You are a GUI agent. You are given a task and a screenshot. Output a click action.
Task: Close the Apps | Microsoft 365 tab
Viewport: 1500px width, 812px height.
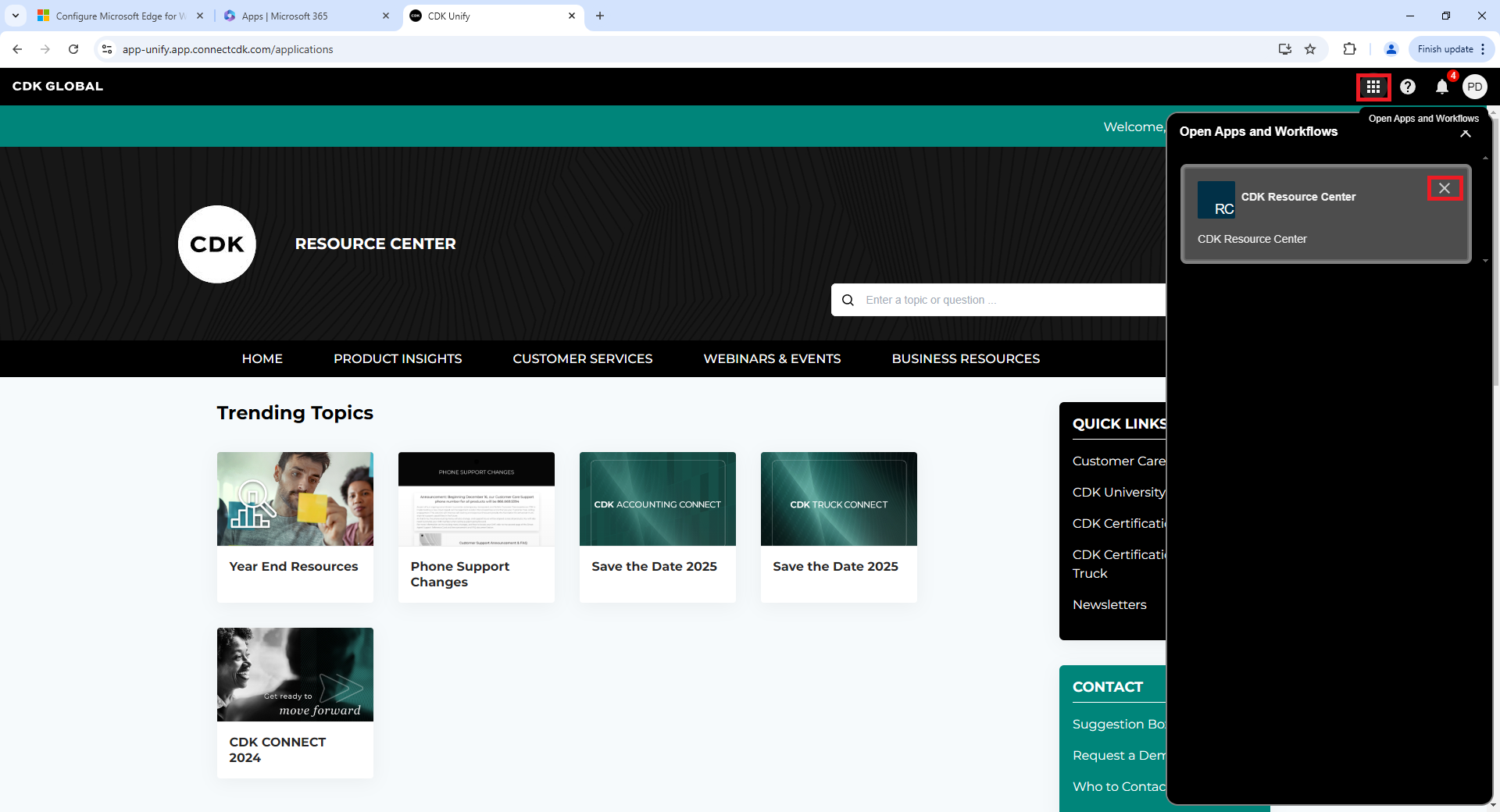386,16
